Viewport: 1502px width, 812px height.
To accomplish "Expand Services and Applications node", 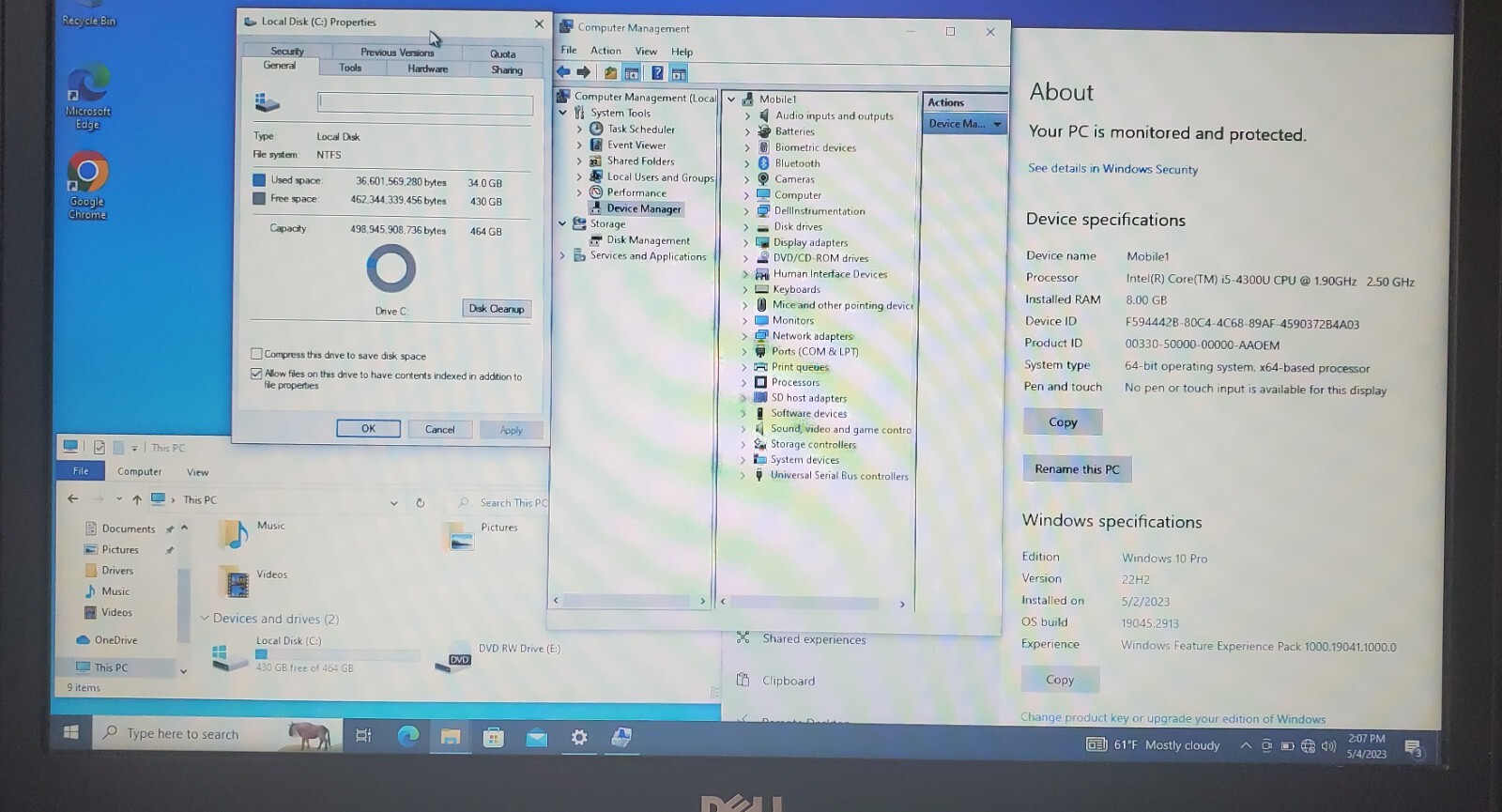I will [562, 255].
